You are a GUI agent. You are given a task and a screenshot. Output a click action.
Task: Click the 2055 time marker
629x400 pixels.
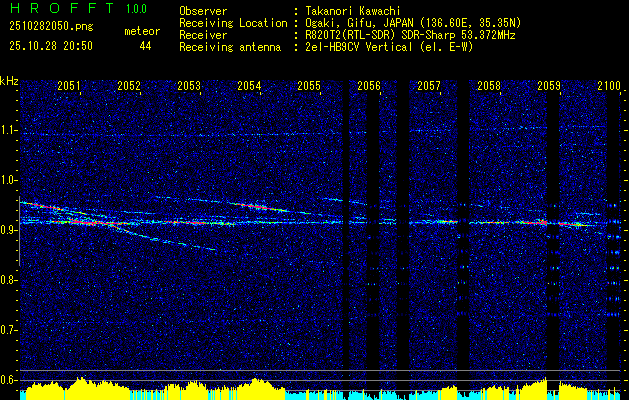pos(309,85)
